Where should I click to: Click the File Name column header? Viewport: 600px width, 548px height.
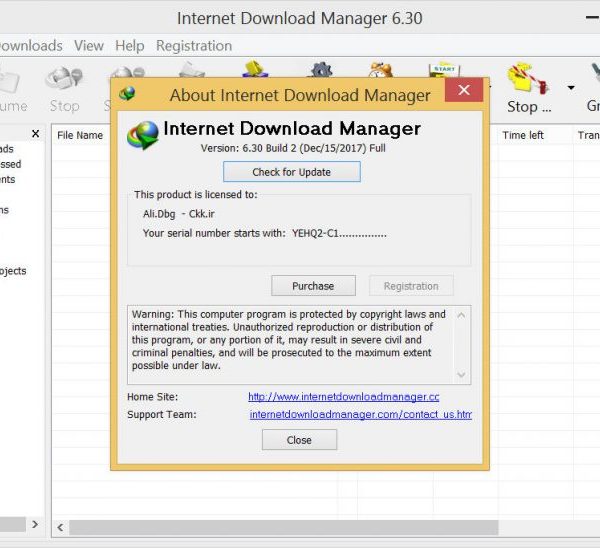[80, 135]
